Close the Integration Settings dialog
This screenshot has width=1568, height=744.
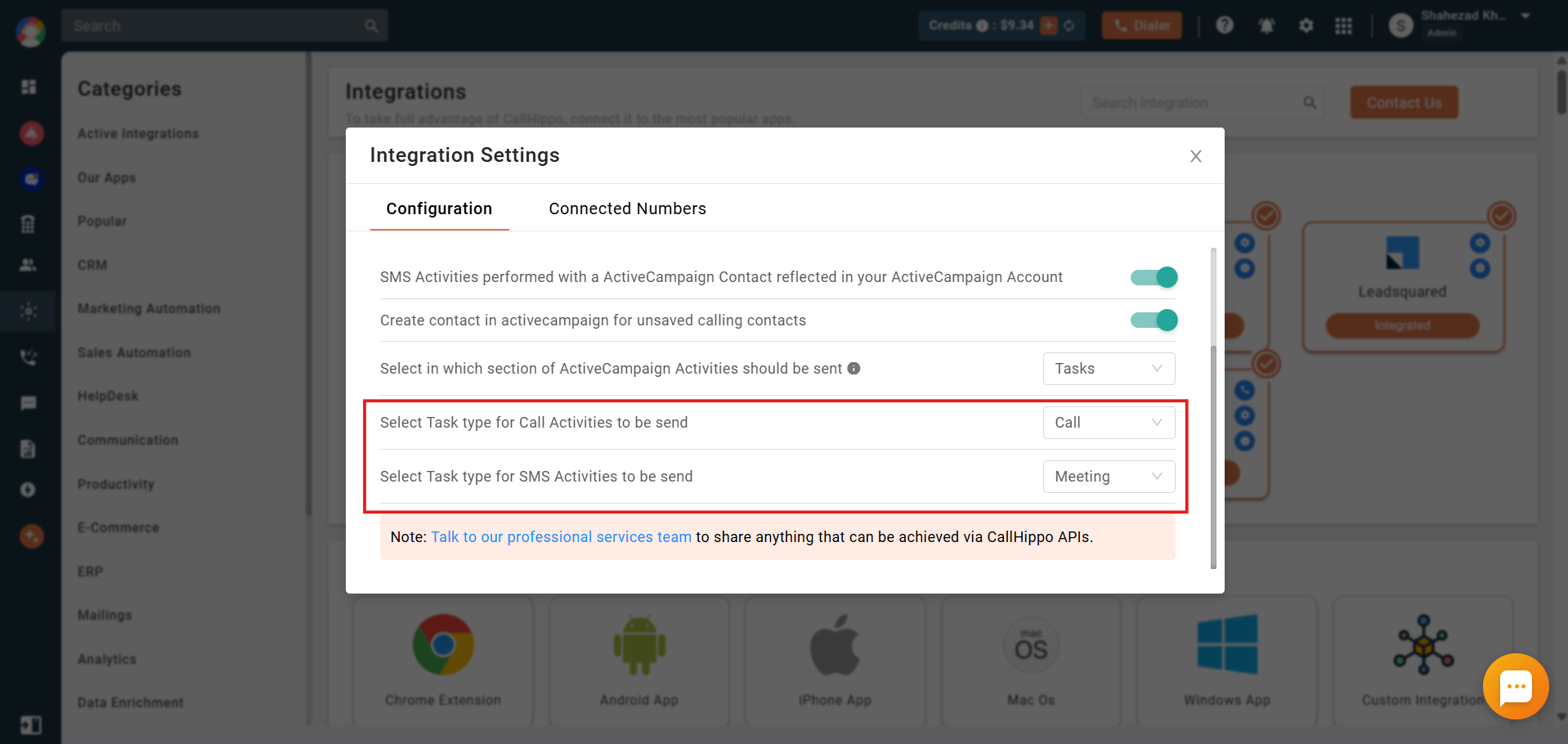coord(1195,156)
